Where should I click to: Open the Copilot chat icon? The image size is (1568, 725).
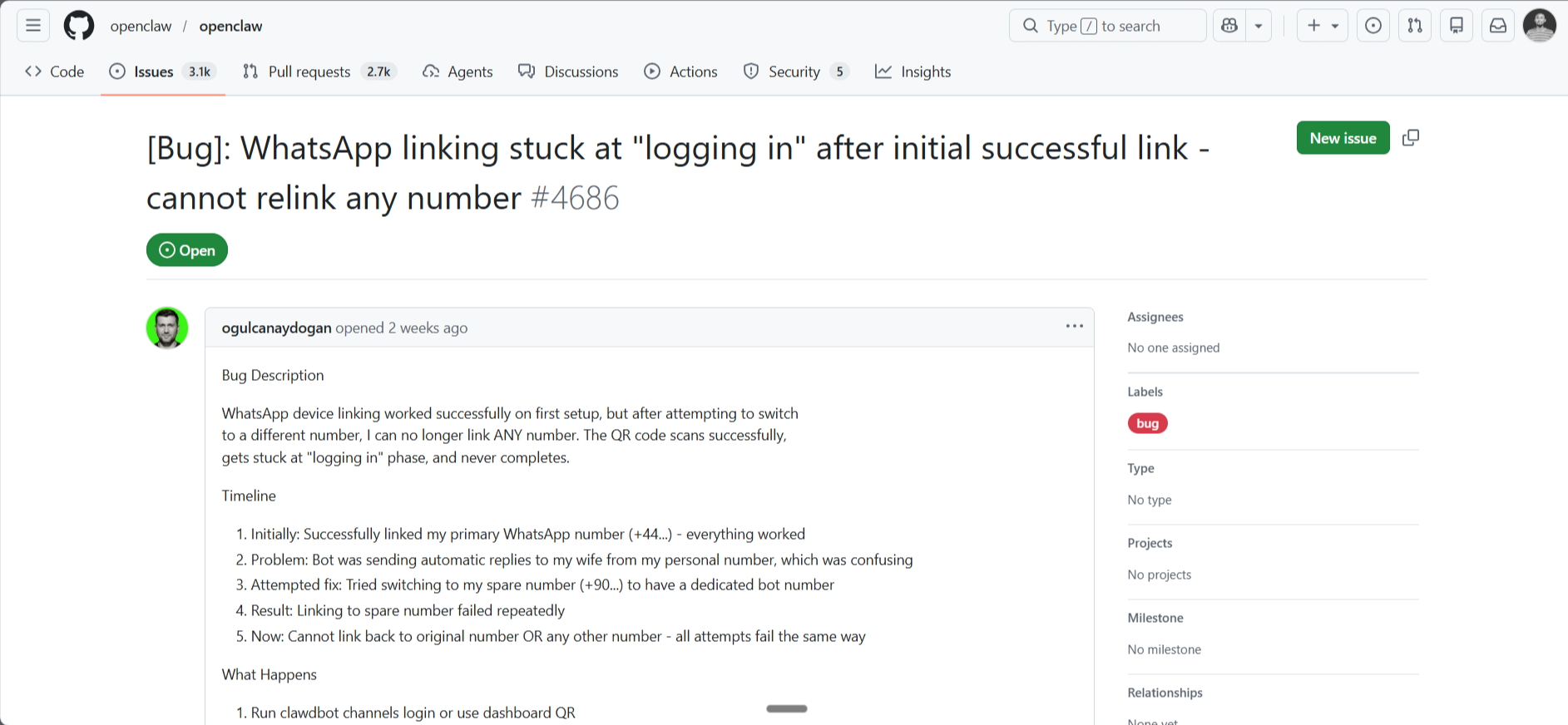[x=1229, y=26]
